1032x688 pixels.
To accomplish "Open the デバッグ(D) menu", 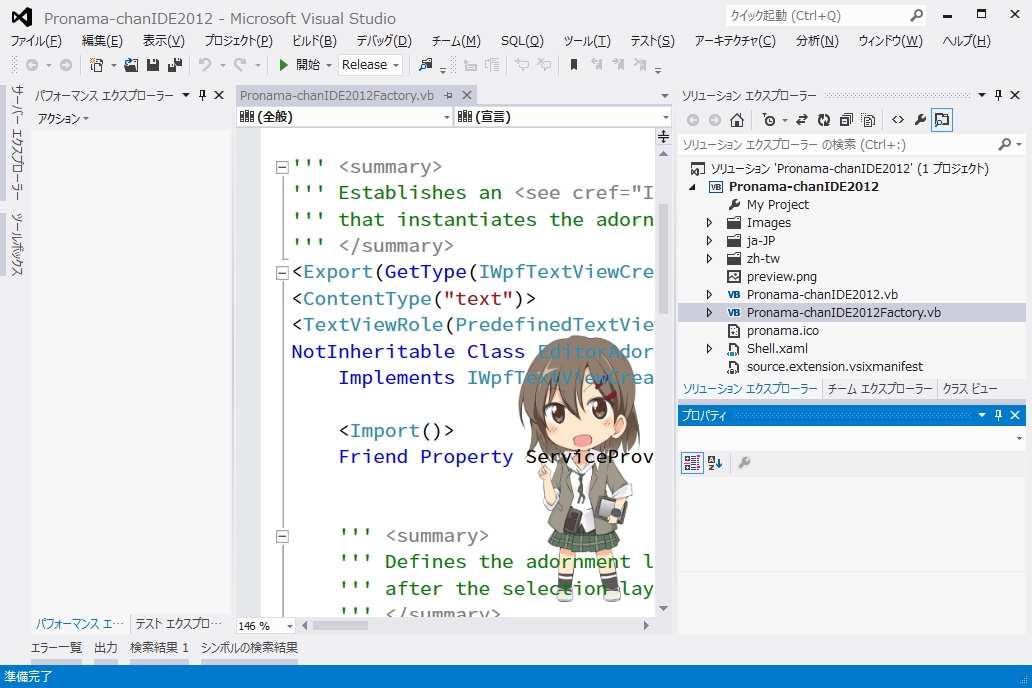I will [384, 41].
